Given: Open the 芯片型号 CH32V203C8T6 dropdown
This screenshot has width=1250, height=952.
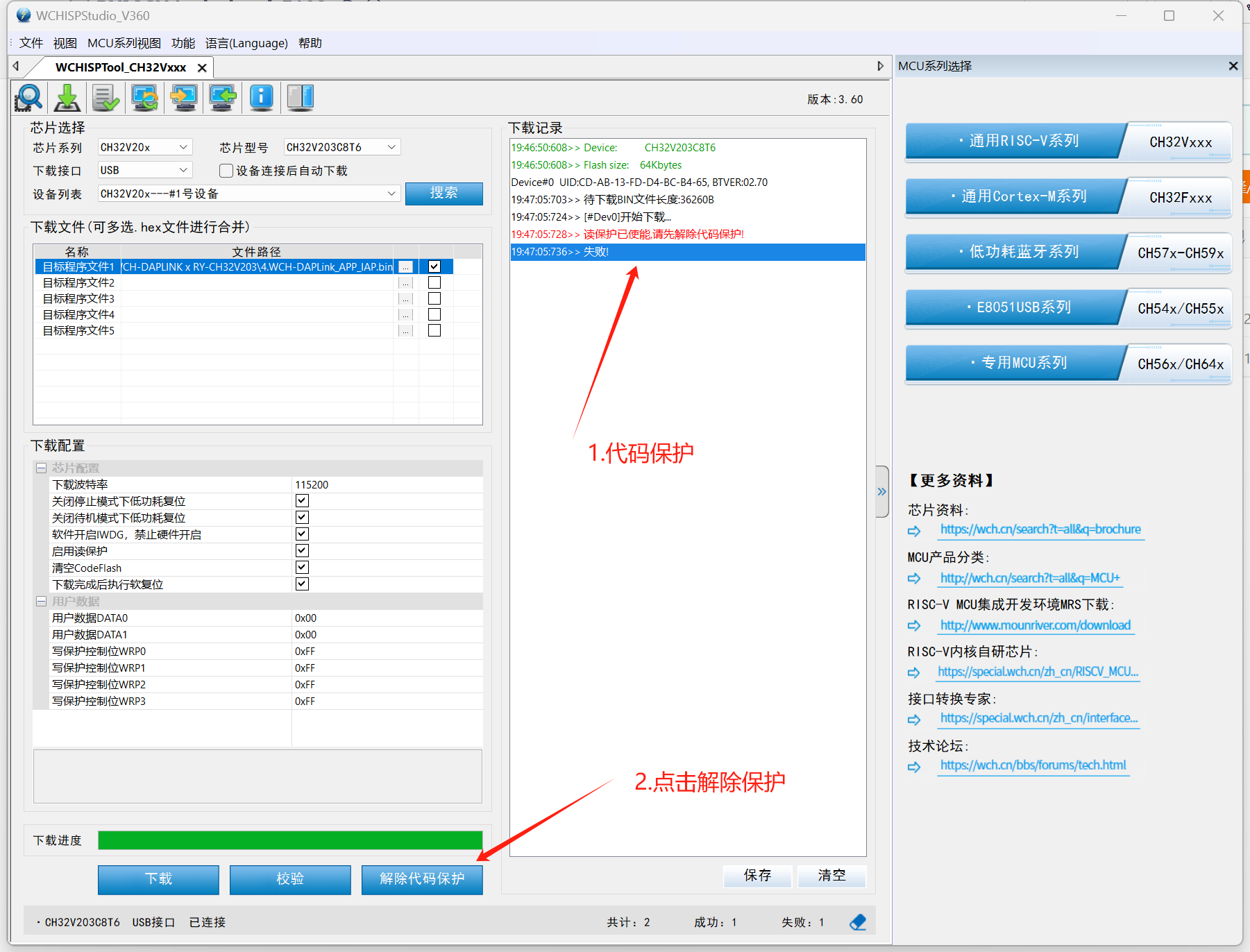Looking at the screenshot, I should point(341,147).
